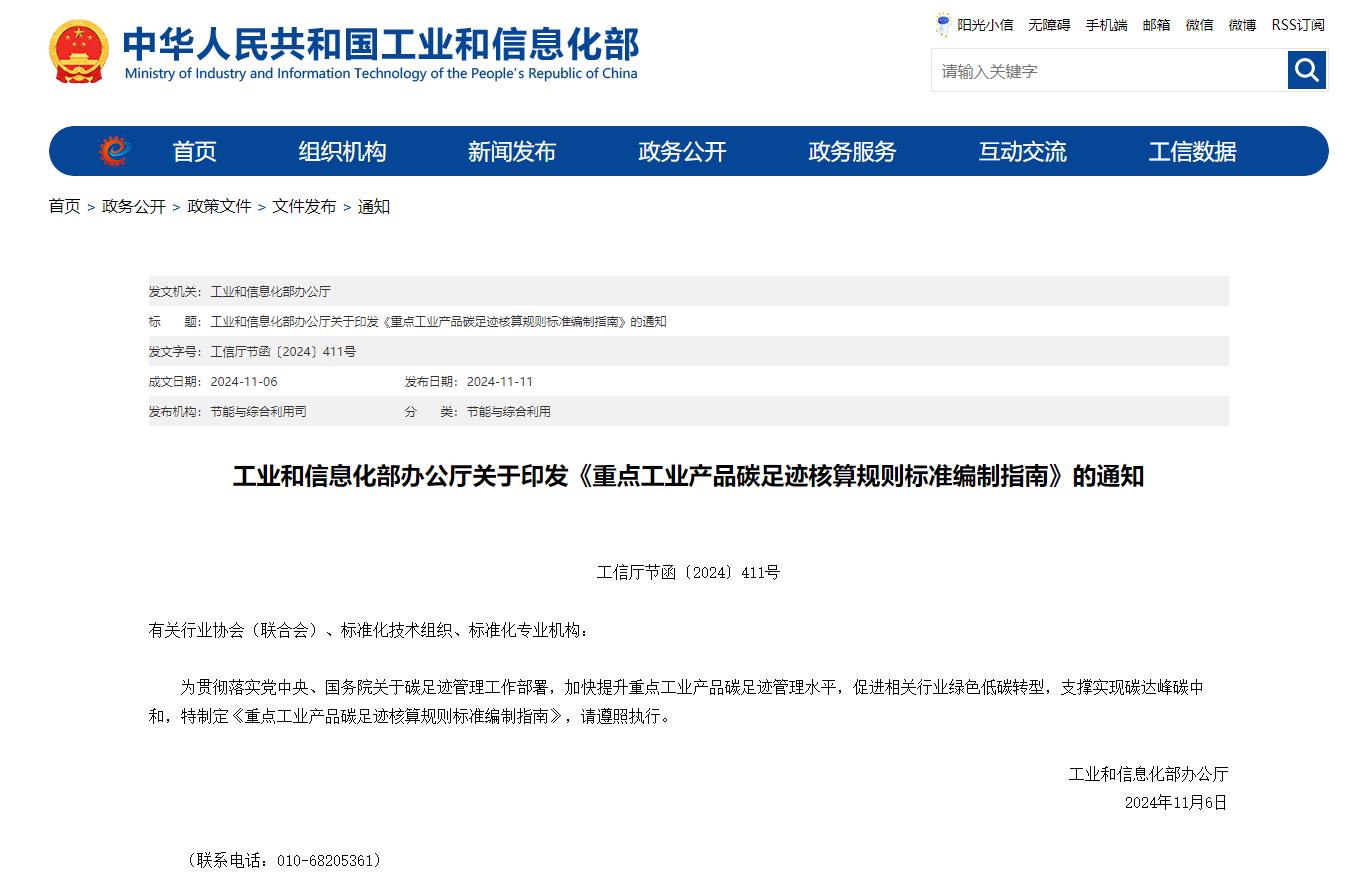Image resolution: width=1360 pixels, height=896 pixels.
Task: Click the English ministry name subtitle
Action: [381, 73]
